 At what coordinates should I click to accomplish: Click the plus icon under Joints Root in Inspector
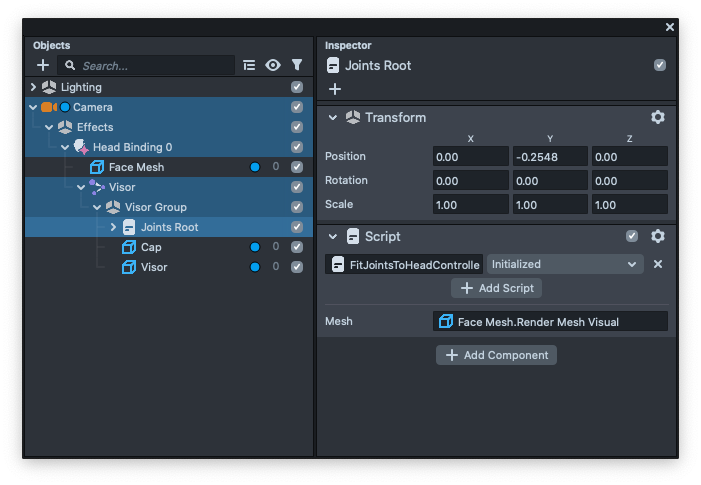[x=335, y=89]
